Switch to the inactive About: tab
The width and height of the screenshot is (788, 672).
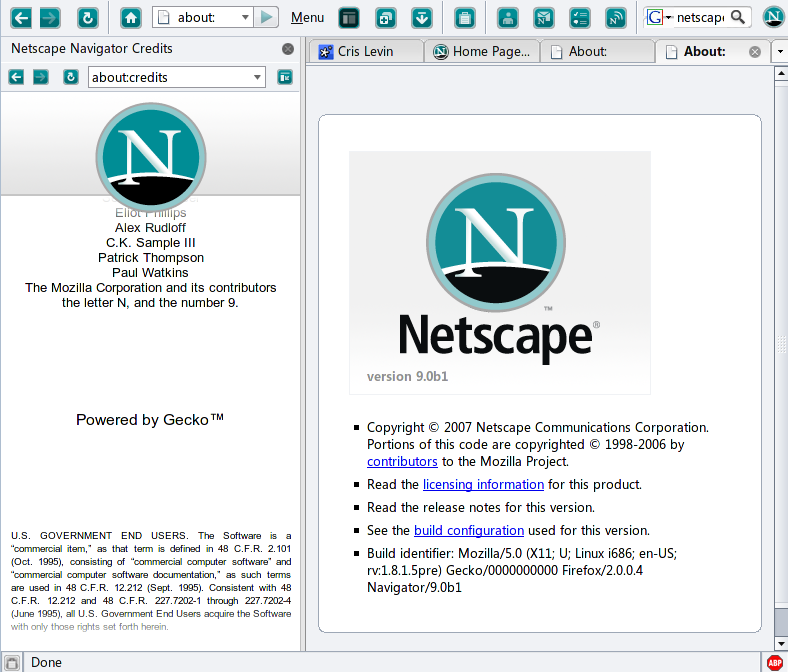tap(597, 51)
